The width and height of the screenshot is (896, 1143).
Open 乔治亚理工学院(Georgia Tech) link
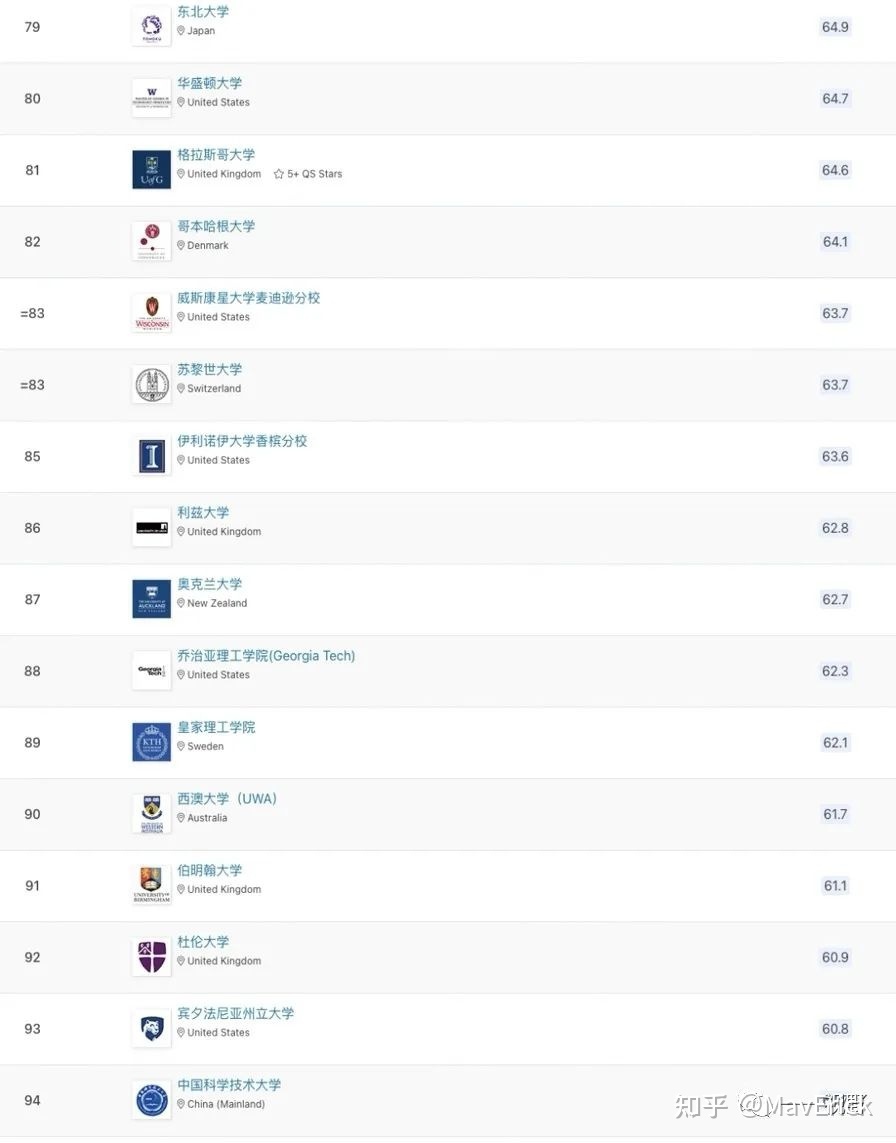[266, 655]
